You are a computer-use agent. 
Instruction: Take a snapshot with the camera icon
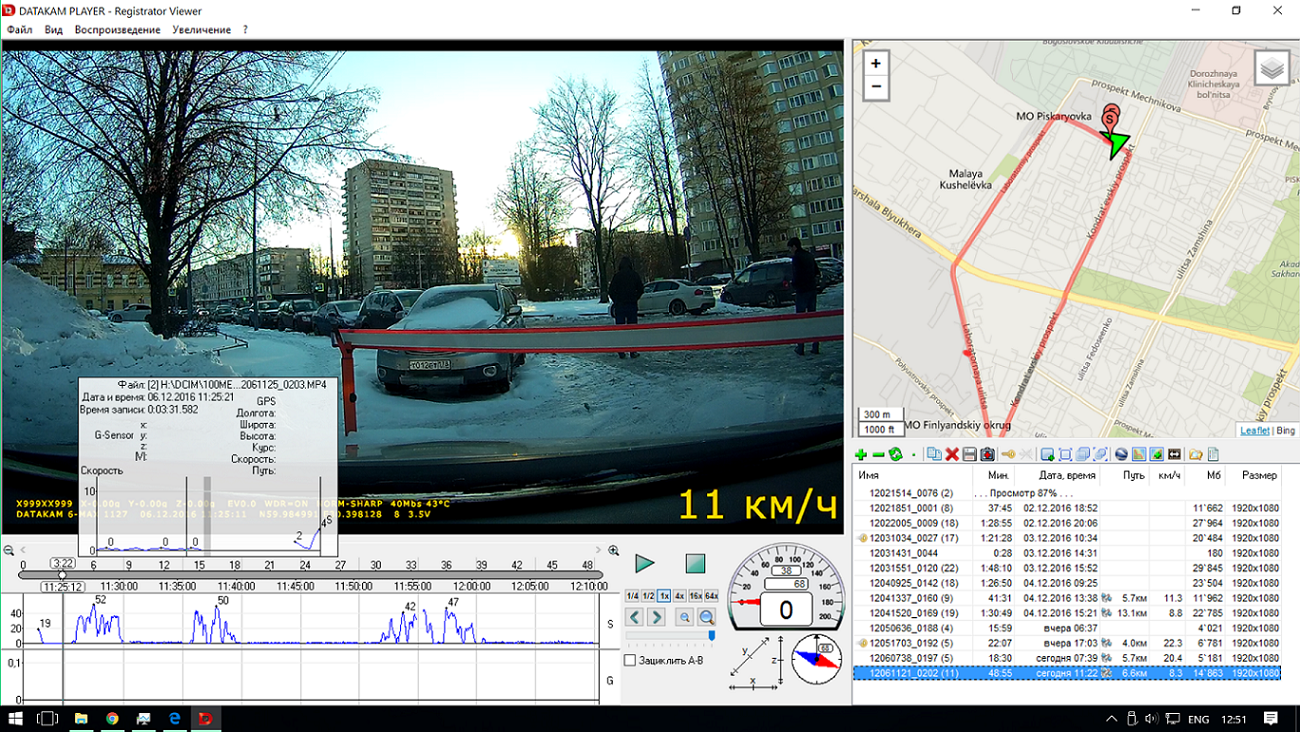pyautogui.click(x=987, y=454)
